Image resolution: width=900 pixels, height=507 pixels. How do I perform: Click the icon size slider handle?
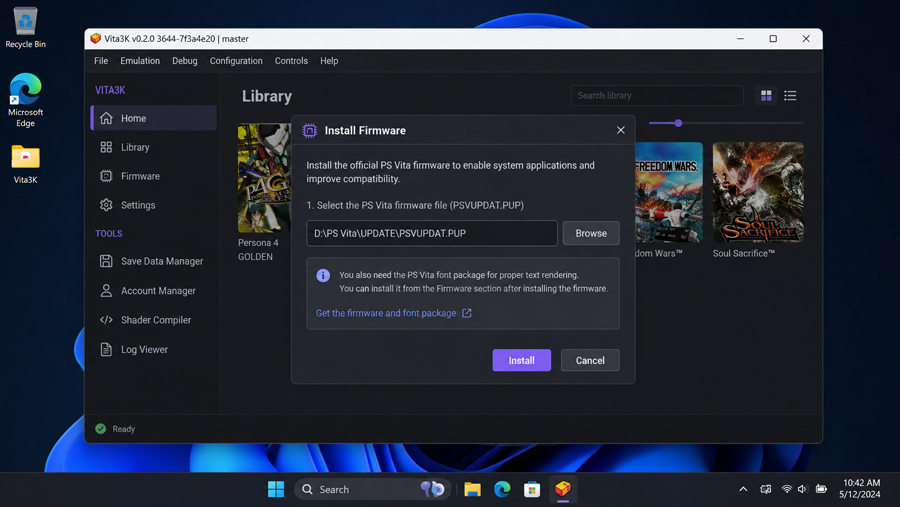[678, 123]
